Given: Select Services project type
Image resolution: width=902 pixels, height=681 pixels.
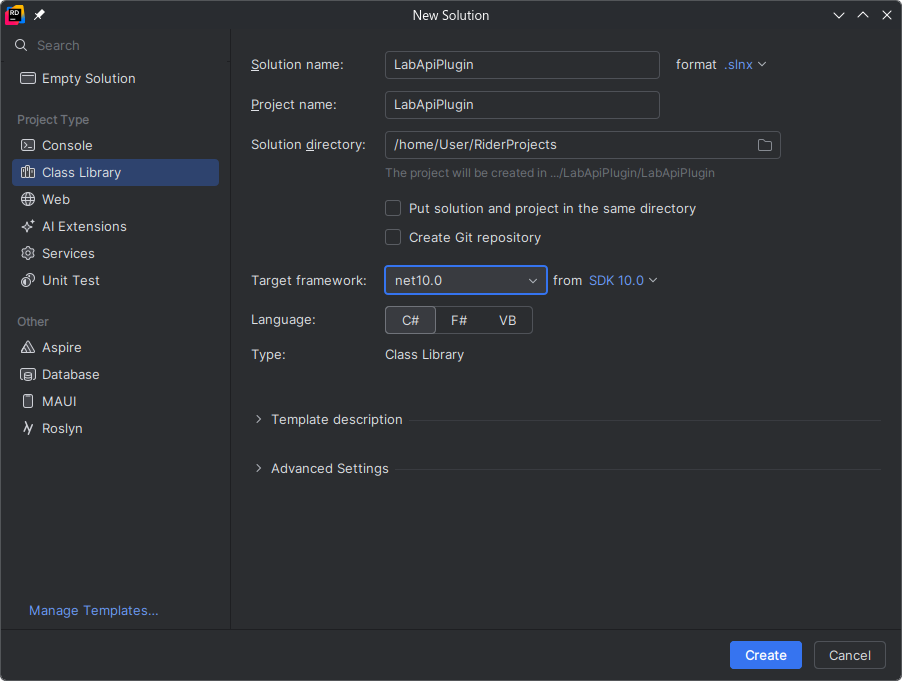Looking at the screenshot, I should 115,254.
